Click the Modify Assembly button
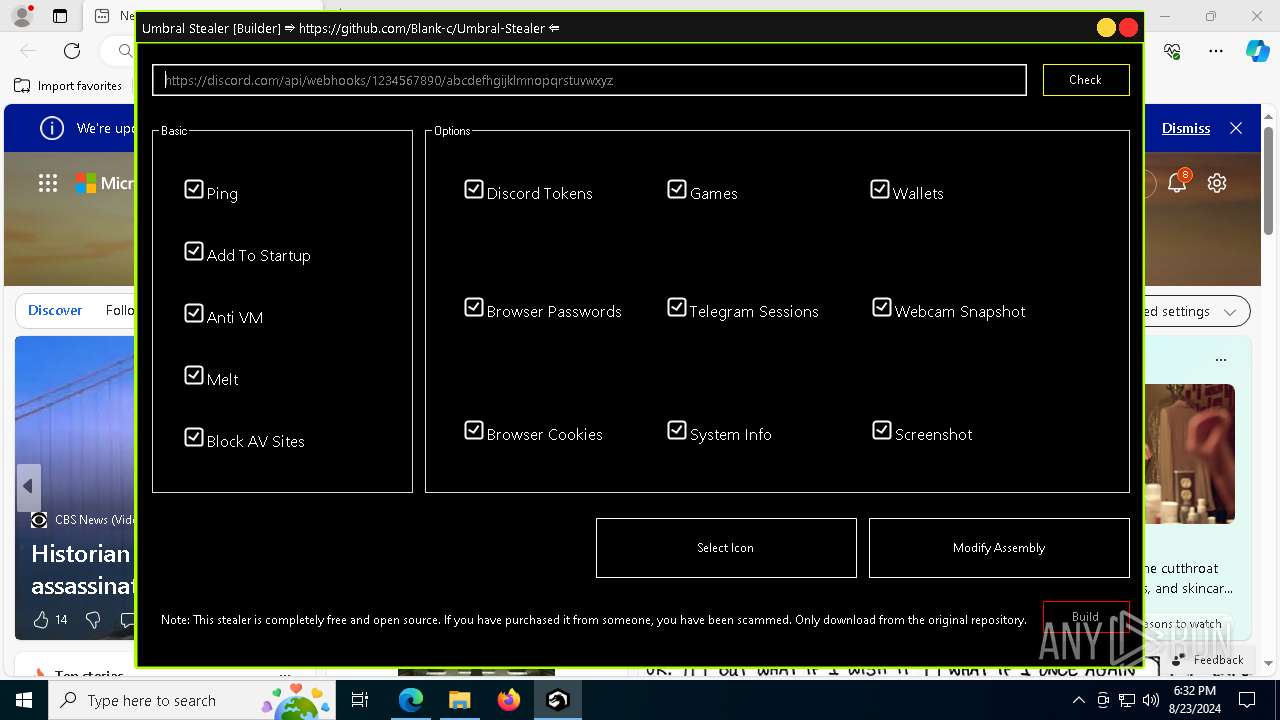 pos(999,548)
